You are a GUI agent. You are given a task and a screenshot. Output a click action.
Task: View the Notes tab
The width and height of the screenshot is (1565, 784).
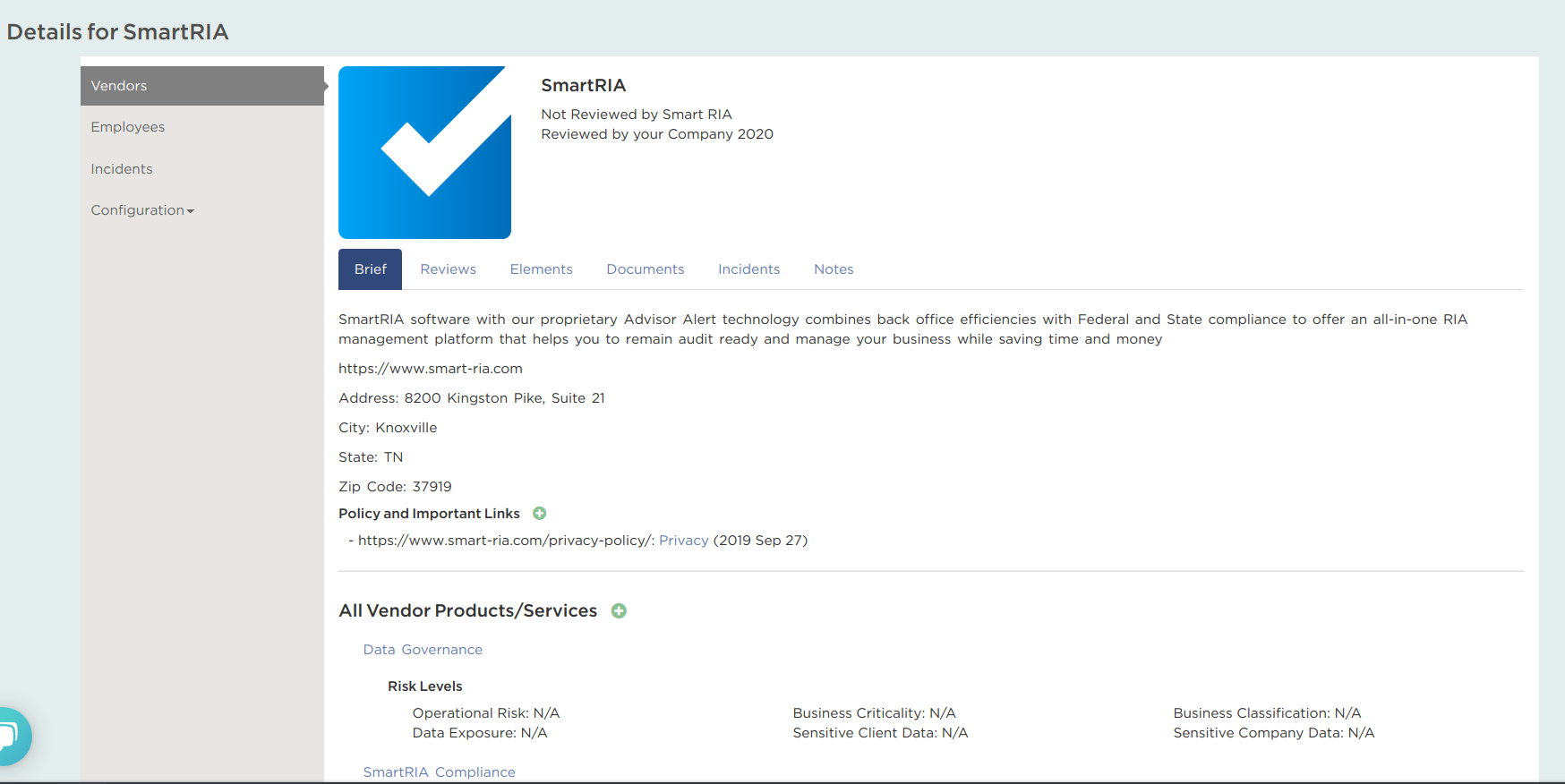pos(834,269)
